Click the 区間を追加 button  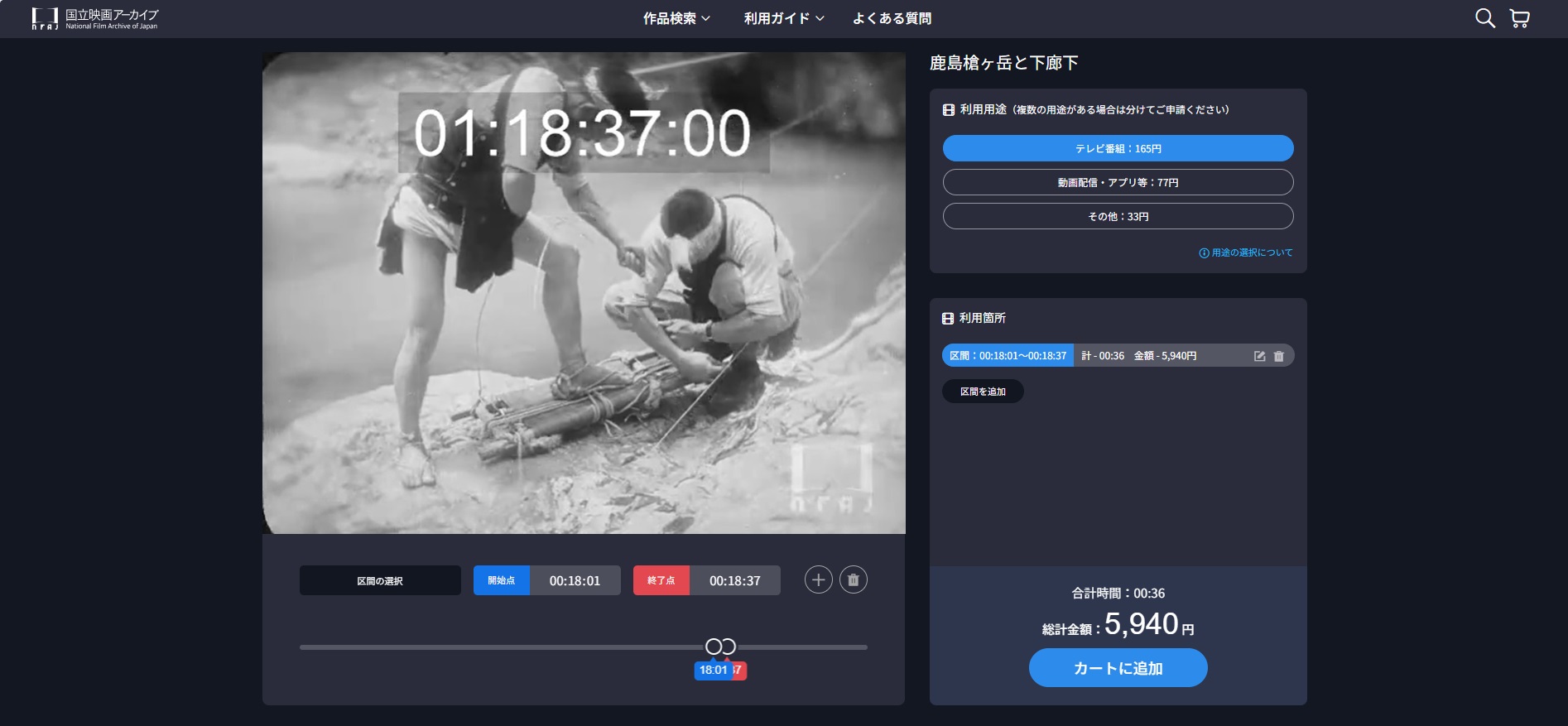click(x=983, y=392)
